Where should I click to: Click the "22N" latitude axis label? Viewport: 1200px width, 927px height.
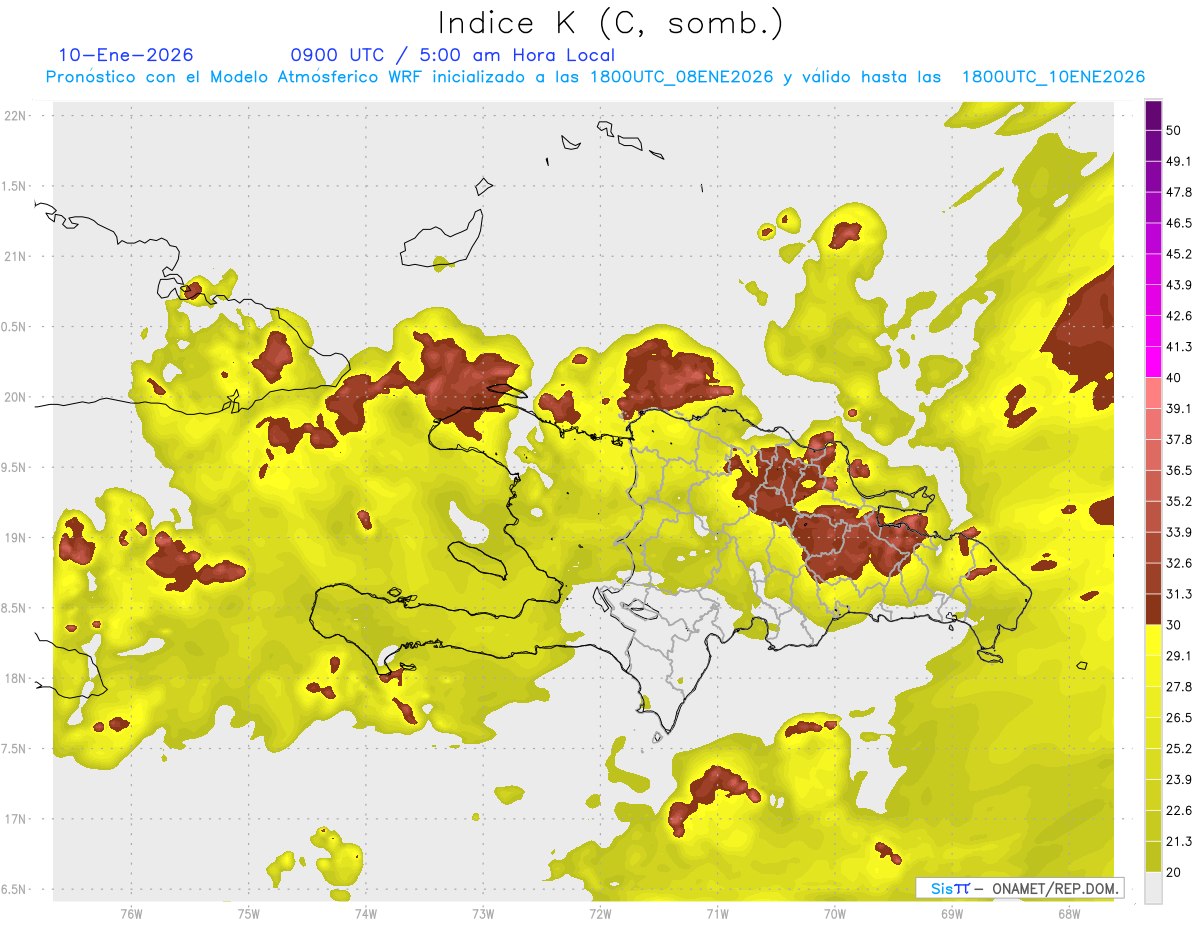pos(14,115)
